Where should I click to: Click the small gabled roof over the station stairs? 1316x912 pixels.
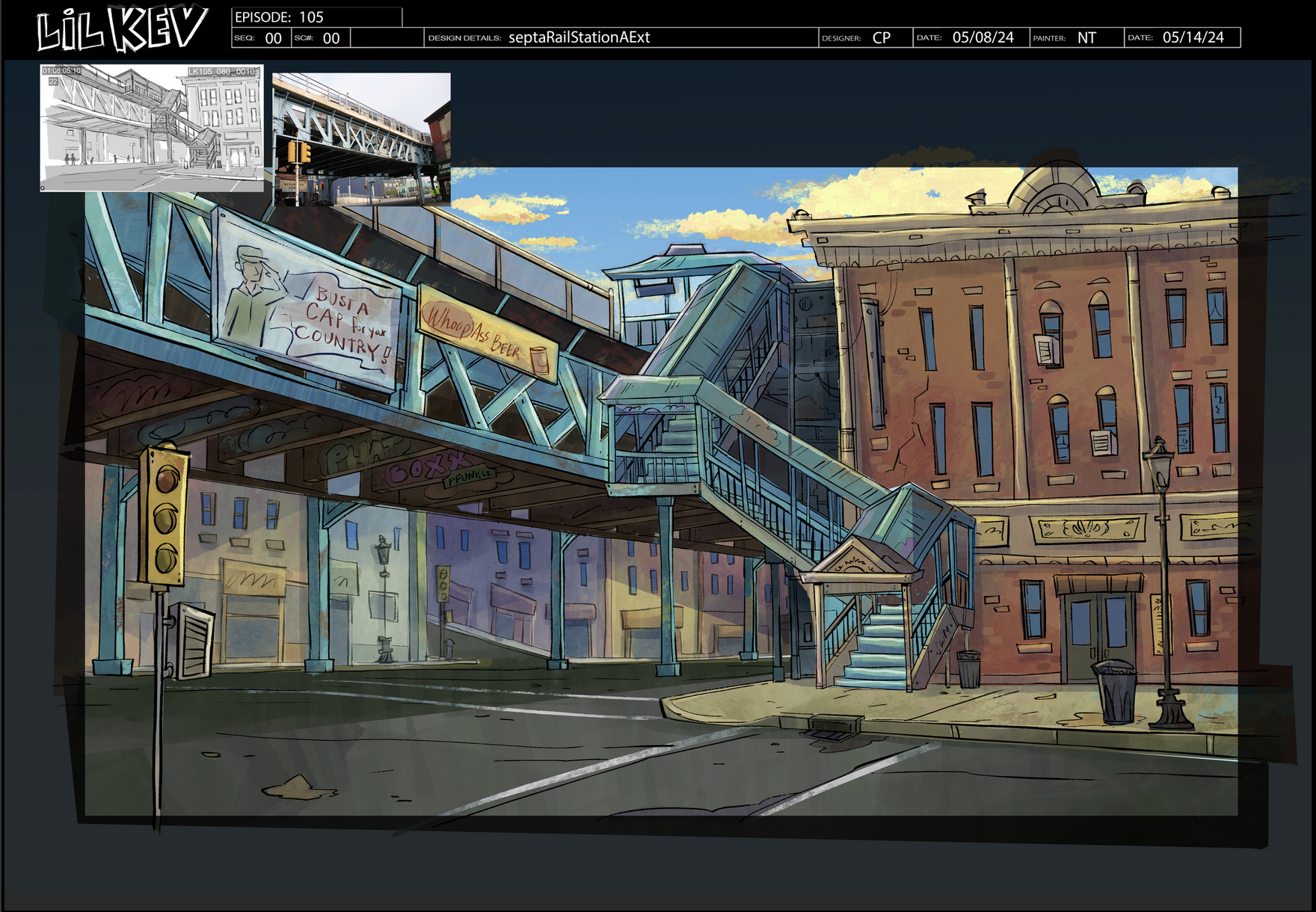pyautogui.click(x=860, y=561)
